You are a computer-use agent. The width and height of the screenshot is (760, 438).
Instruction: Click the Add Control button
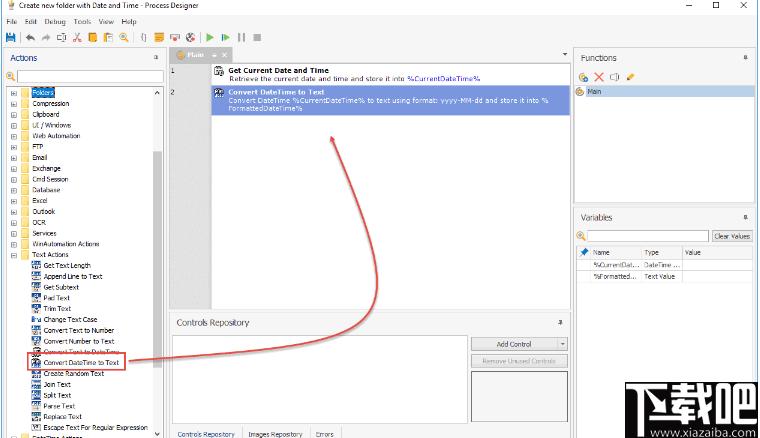coord(514,344)
